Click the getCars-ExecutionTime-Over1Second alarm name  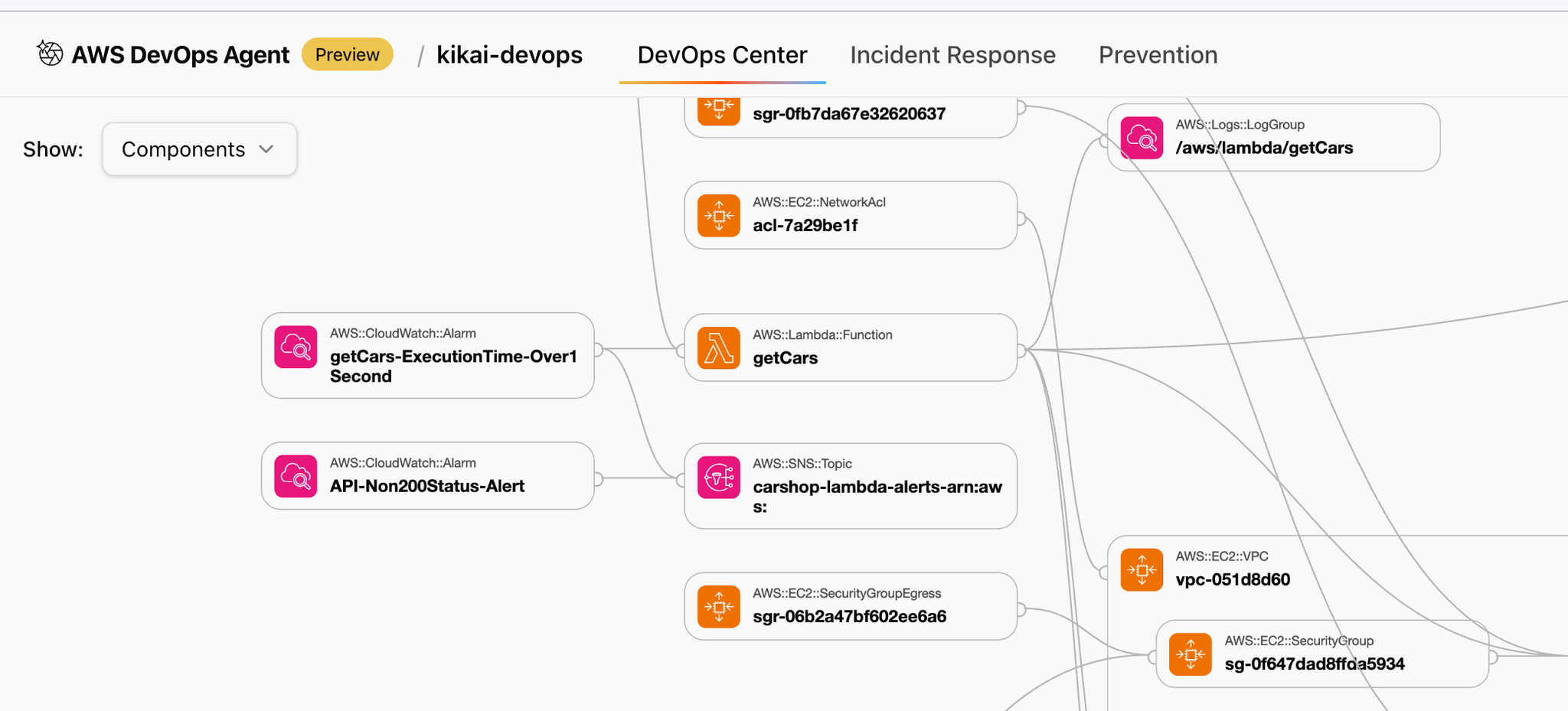click(x=453, y=366)
